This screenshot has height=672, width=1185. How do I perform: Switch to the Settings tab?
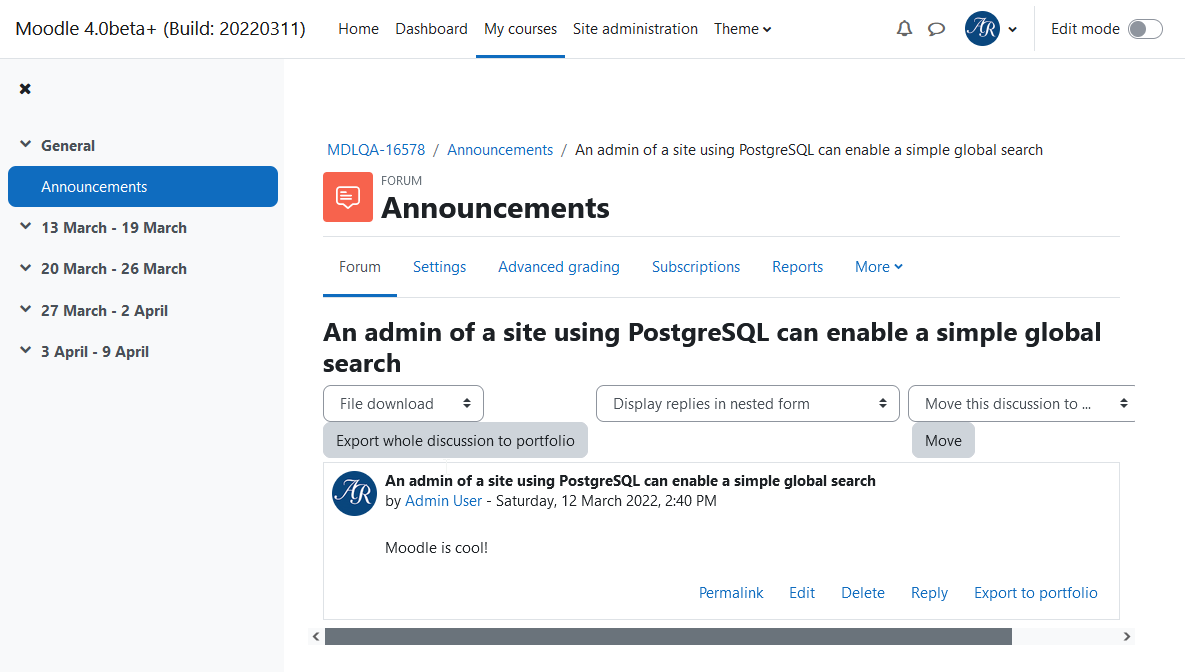coord(439,267)
